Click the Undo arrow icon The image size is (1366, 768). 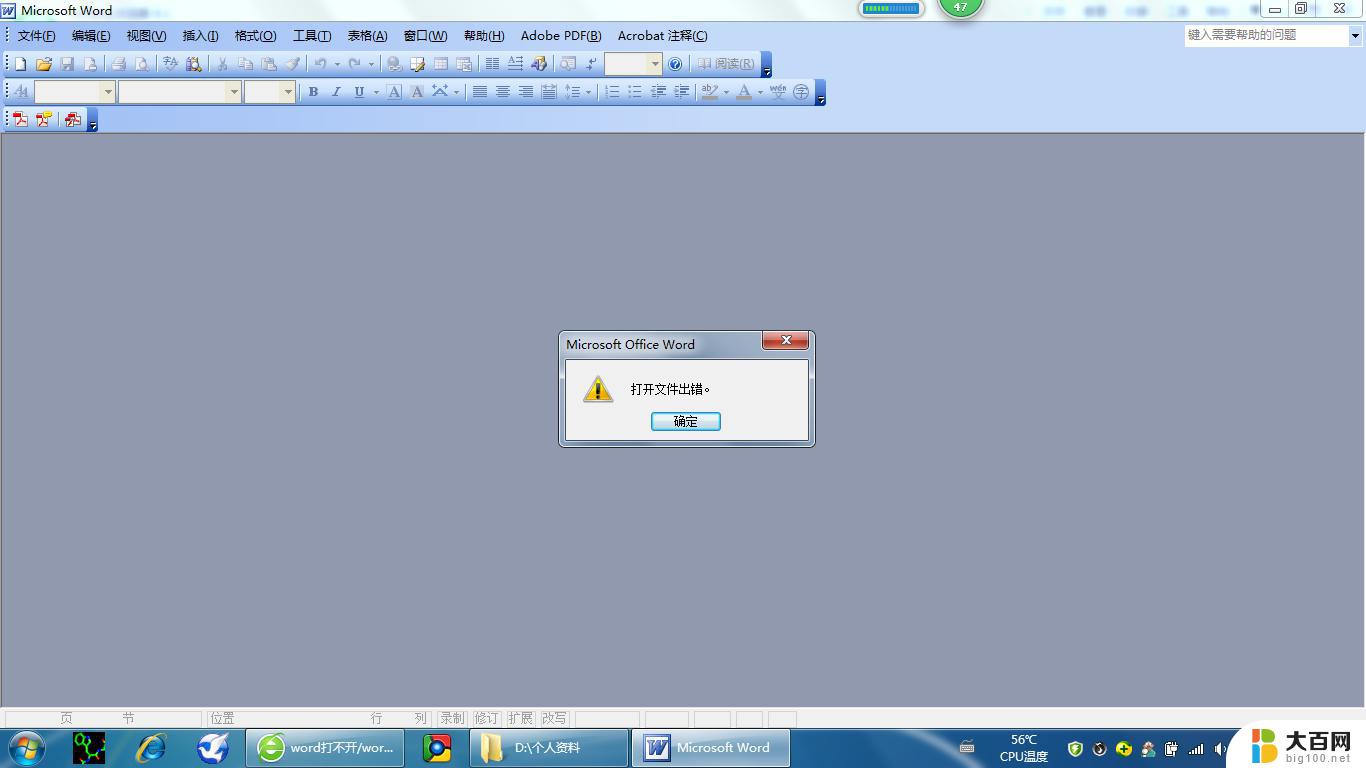pyautogui.click(x=321, y=64)
